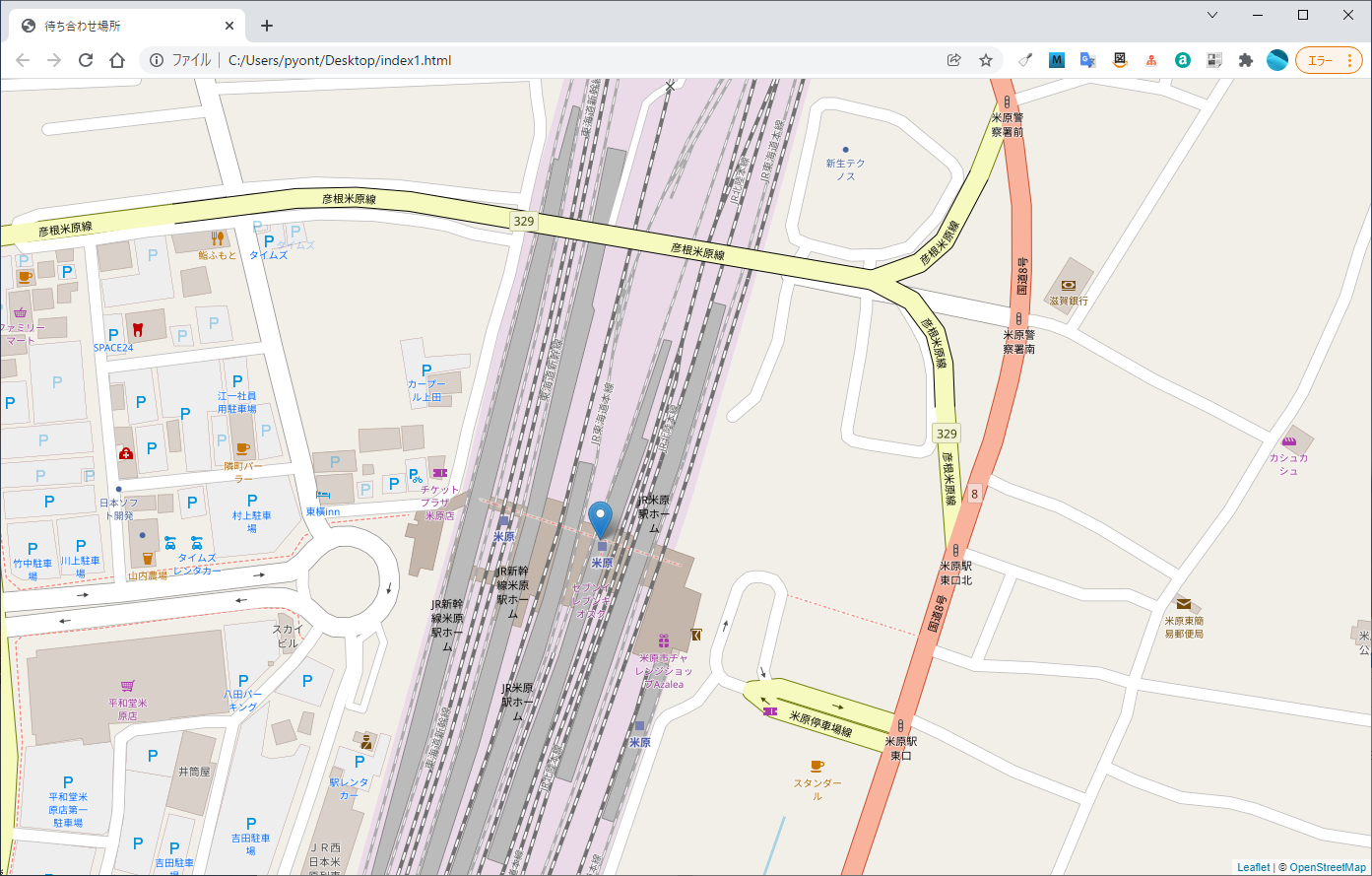This screenshot has height=876, width=1372.
Task: Open the tab search dropdown chevron
Action: (x=1212, y=15)
